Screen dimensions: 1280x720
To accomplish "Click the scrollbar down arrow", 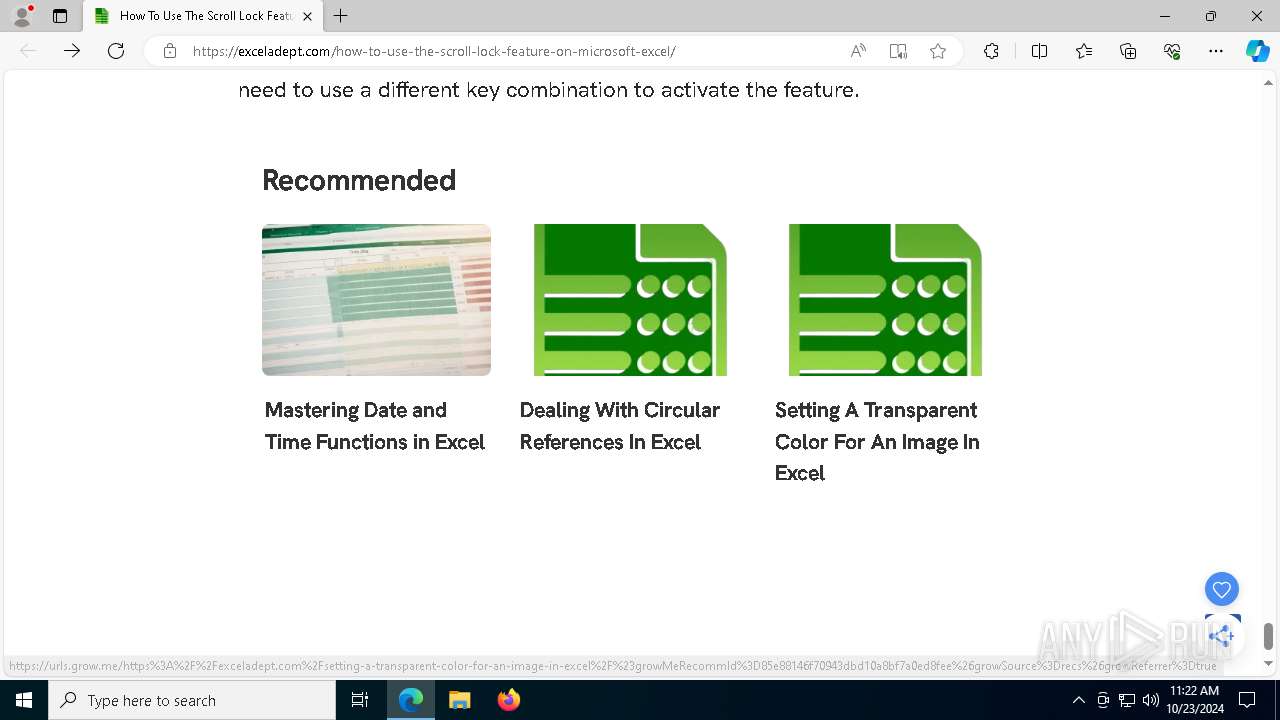I will 1268,663.
